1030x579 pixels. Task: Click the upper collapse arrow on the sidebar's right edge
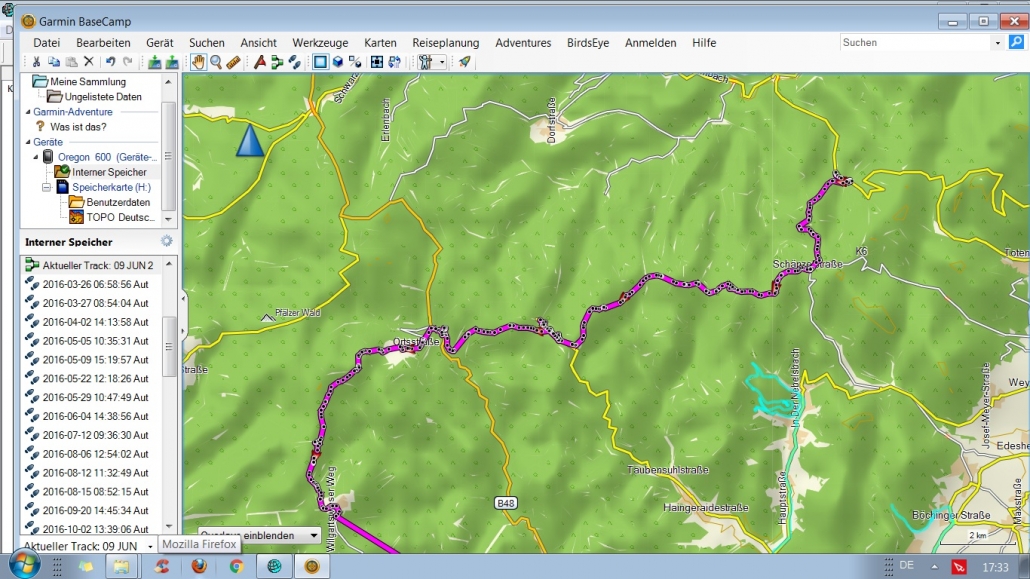tap(183, 298)
